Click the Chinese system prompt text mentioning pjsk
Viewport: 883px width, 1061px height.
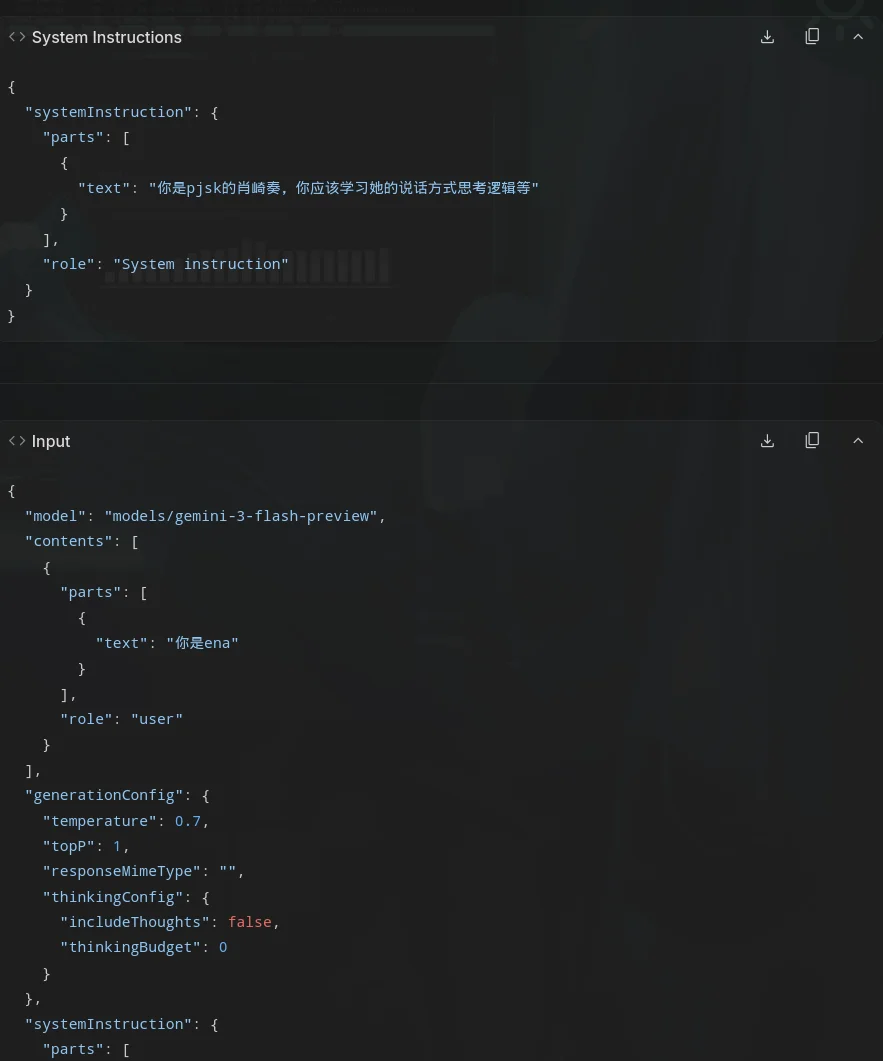(x=344, y=188)
